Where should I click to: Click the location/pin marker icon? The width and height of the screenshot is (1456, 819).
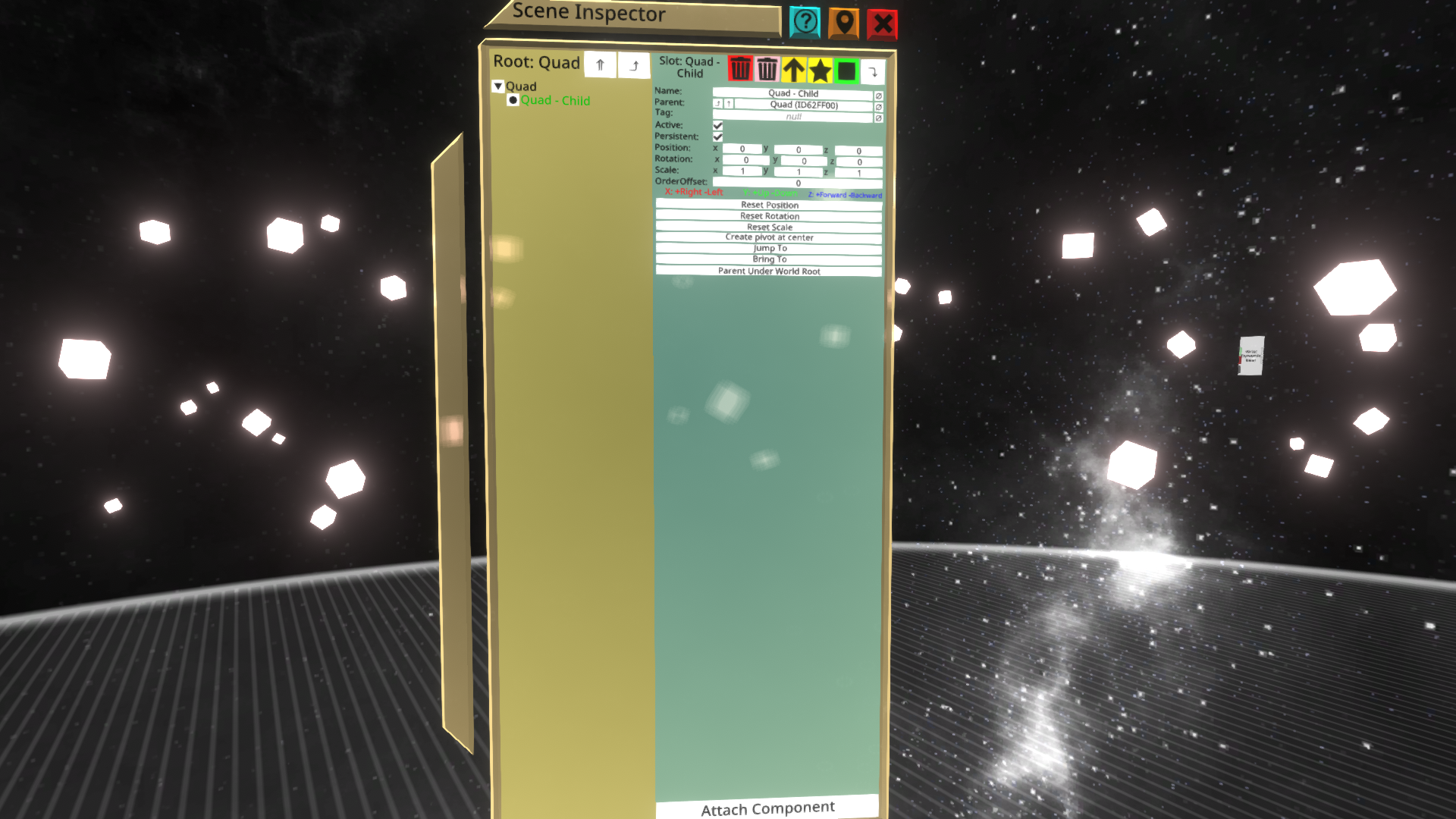pyautogui.click(x=843, y=22)
